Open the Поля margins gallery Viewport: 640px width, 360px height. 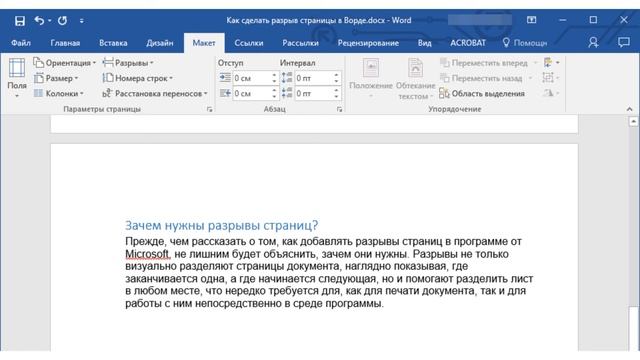point(17,78)
